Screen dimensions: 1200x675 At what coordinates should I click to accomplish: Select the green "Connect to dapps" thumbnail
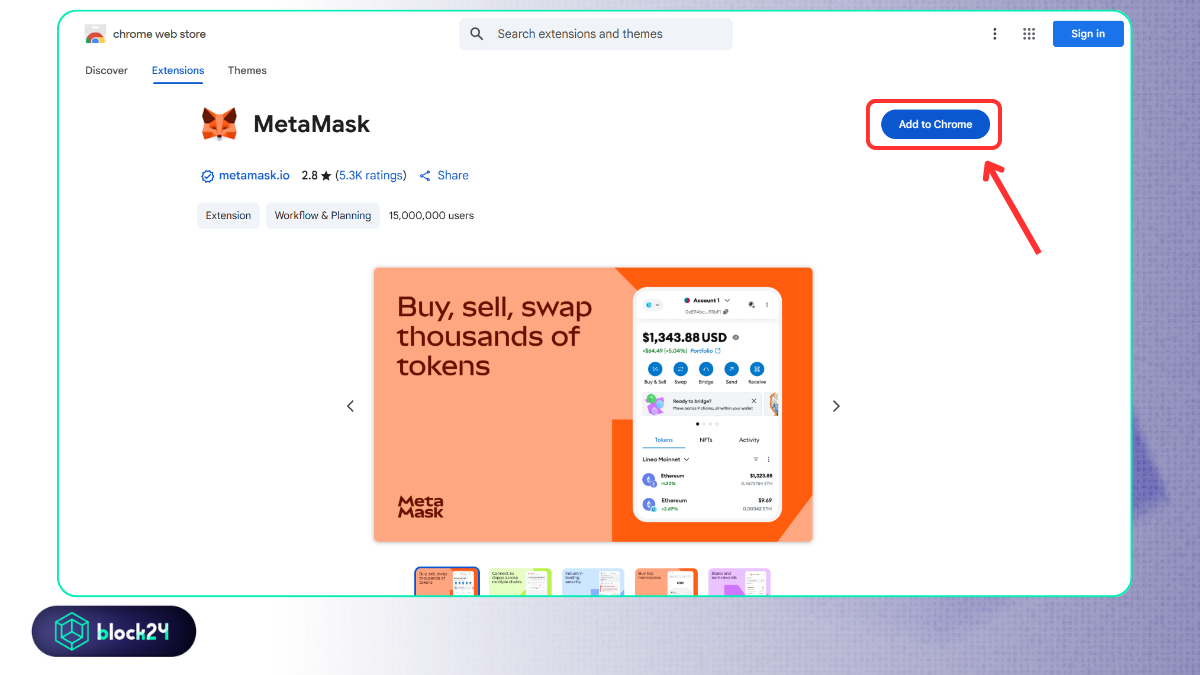tap(520, 582)
